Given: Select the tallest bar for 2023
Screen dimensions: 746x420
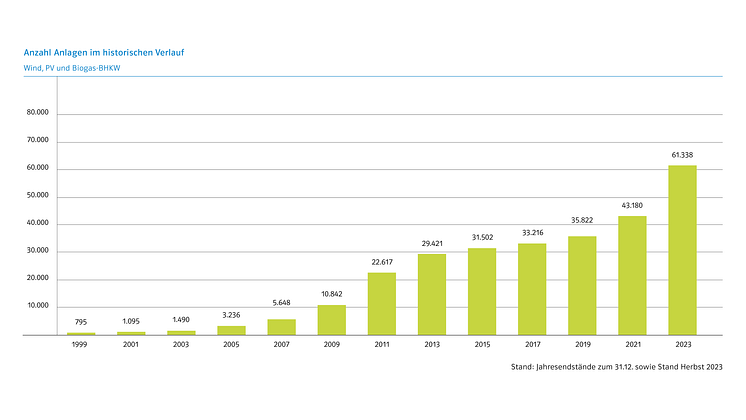Looking at the screenshot, I should point(682,250).
